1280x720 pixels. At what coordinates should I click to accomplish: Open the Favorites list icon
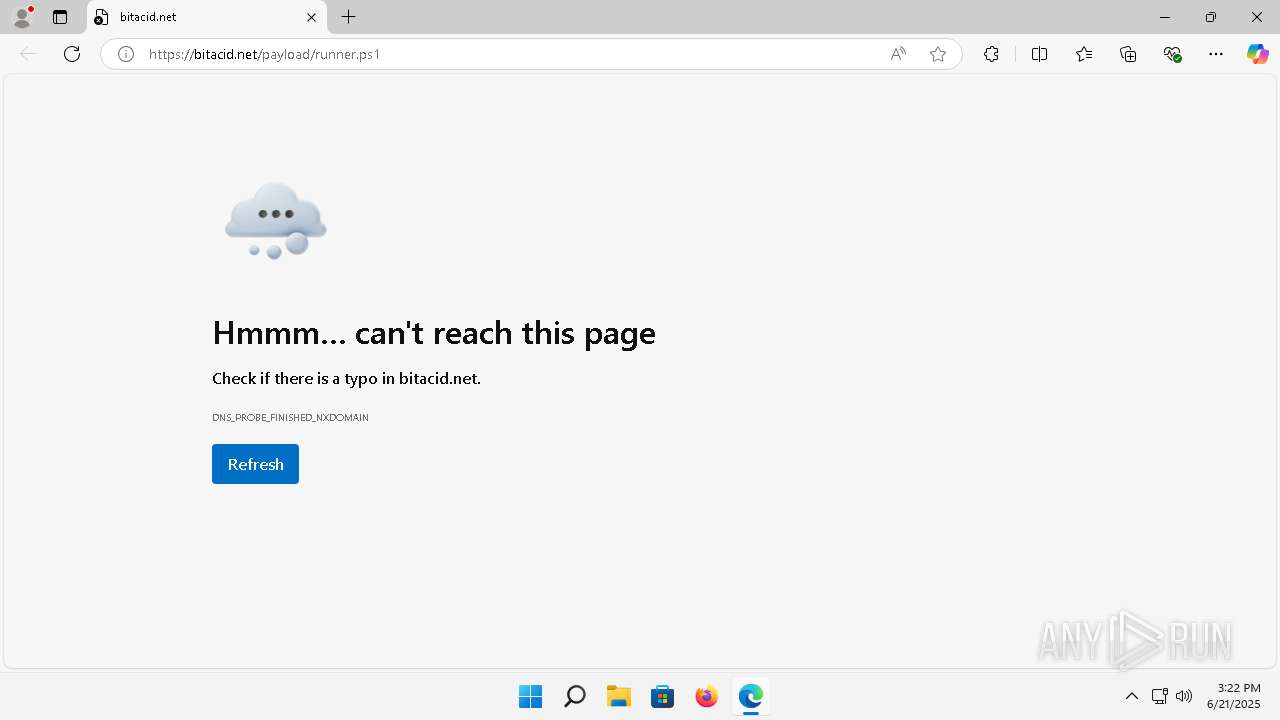coord(1084,54)
